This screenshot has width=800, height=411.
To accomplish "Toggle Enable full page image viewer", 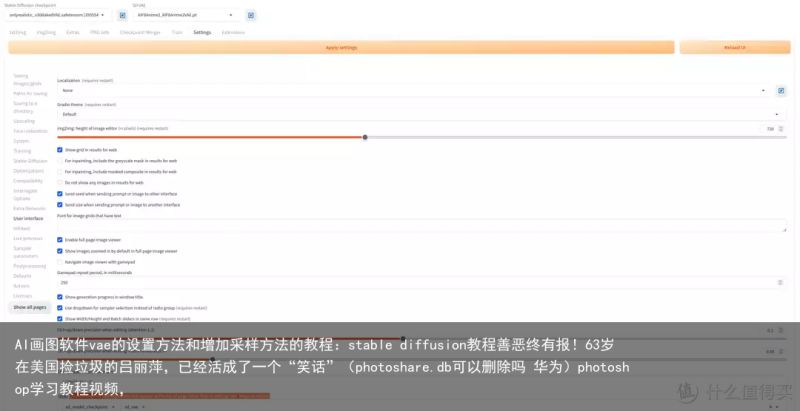I will [x=60, y=240].
